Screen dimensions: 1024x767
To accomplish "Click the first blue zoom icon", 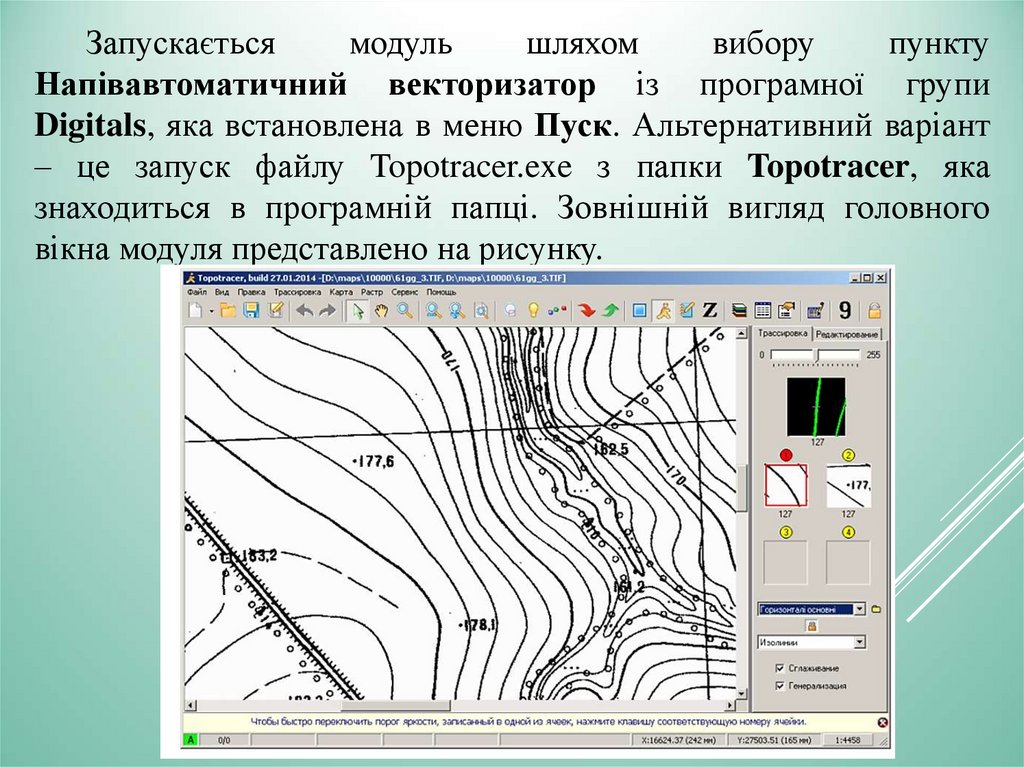I will click(433, 311).
